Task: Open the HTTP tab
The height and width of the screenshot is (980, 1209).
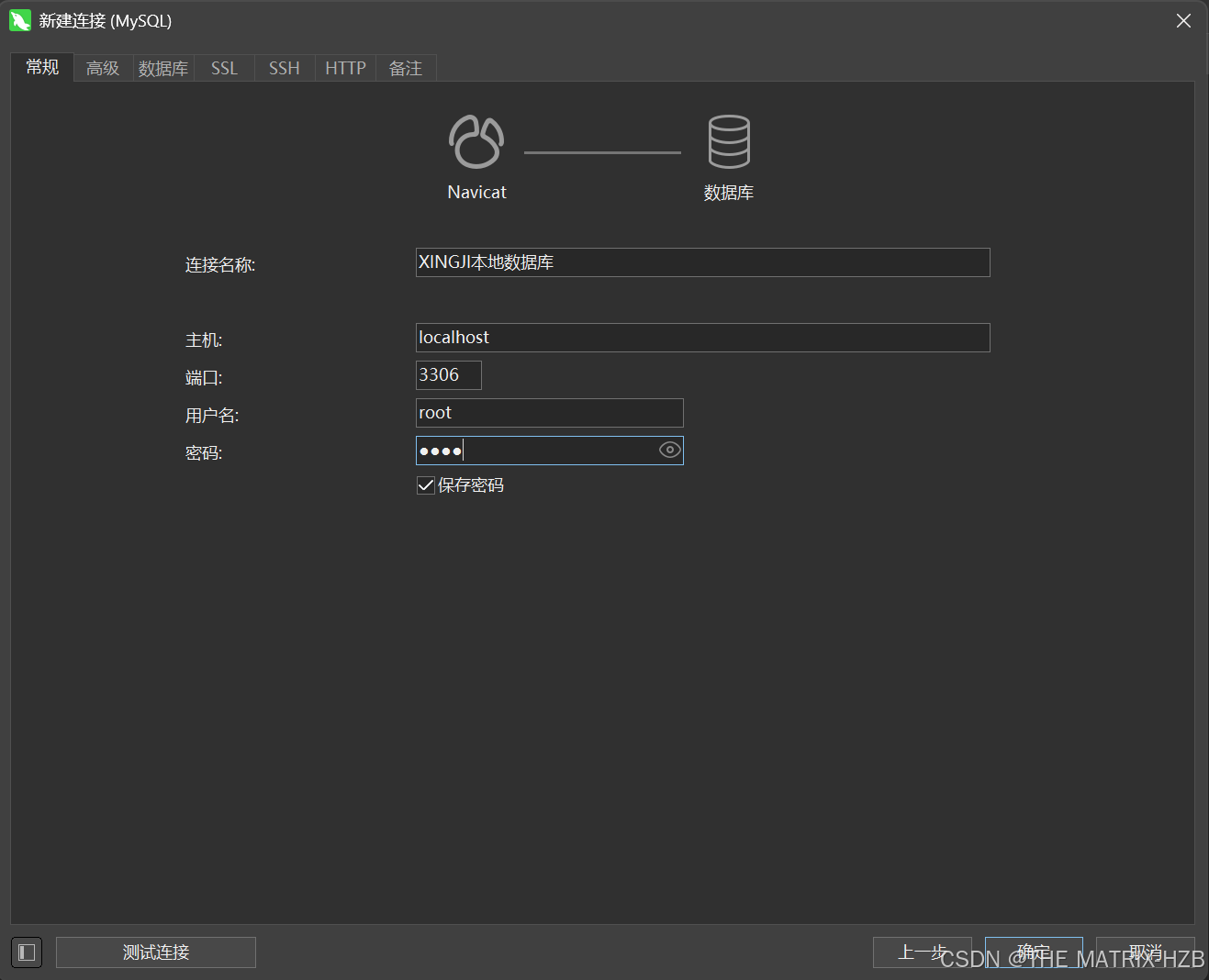Action: point(345,68)
